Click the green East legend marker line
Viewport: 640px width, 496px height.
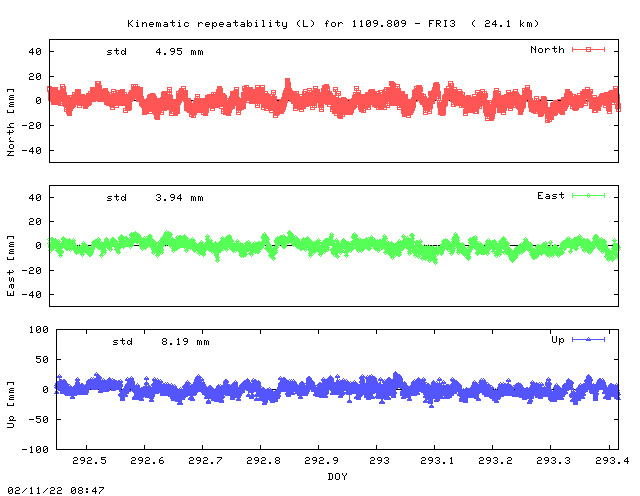[588, 196]
